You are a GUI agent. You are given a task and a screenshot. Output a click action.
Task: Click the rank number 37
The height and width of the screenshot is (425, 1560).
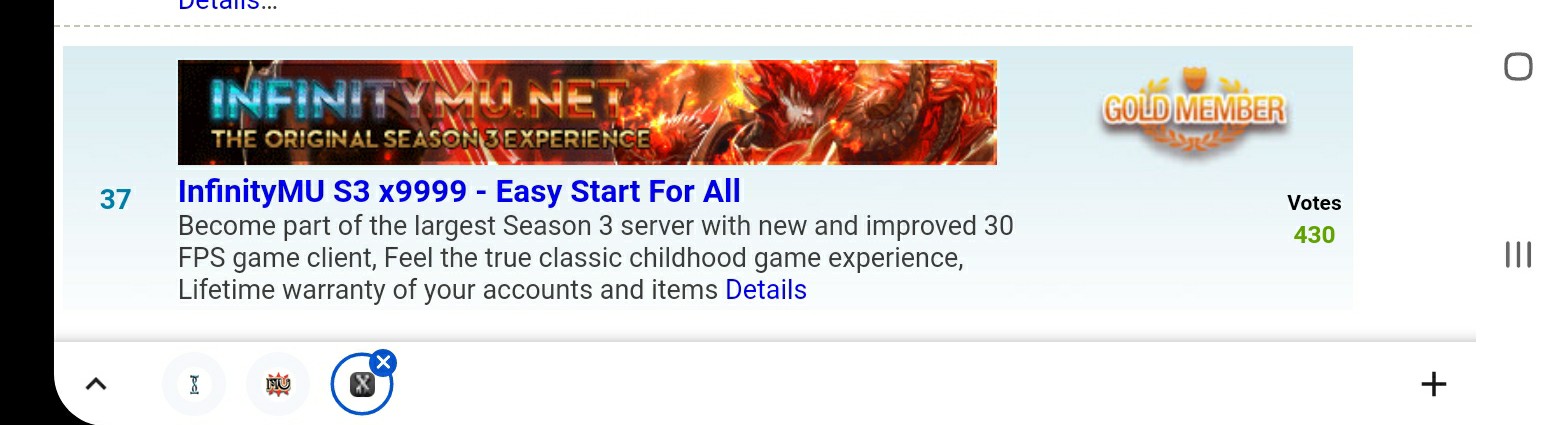tap(115, 199)
